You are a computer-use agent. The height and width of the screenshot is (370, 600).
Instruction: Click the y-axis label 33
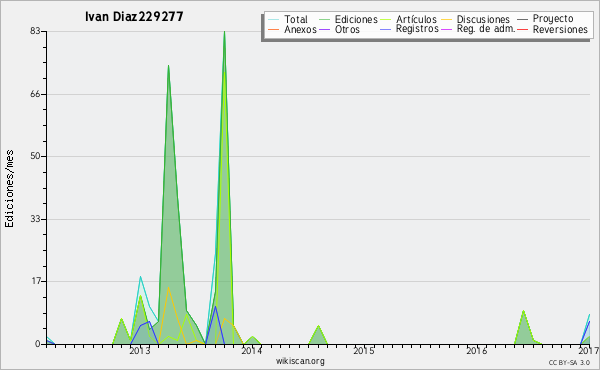click(35, 219)
